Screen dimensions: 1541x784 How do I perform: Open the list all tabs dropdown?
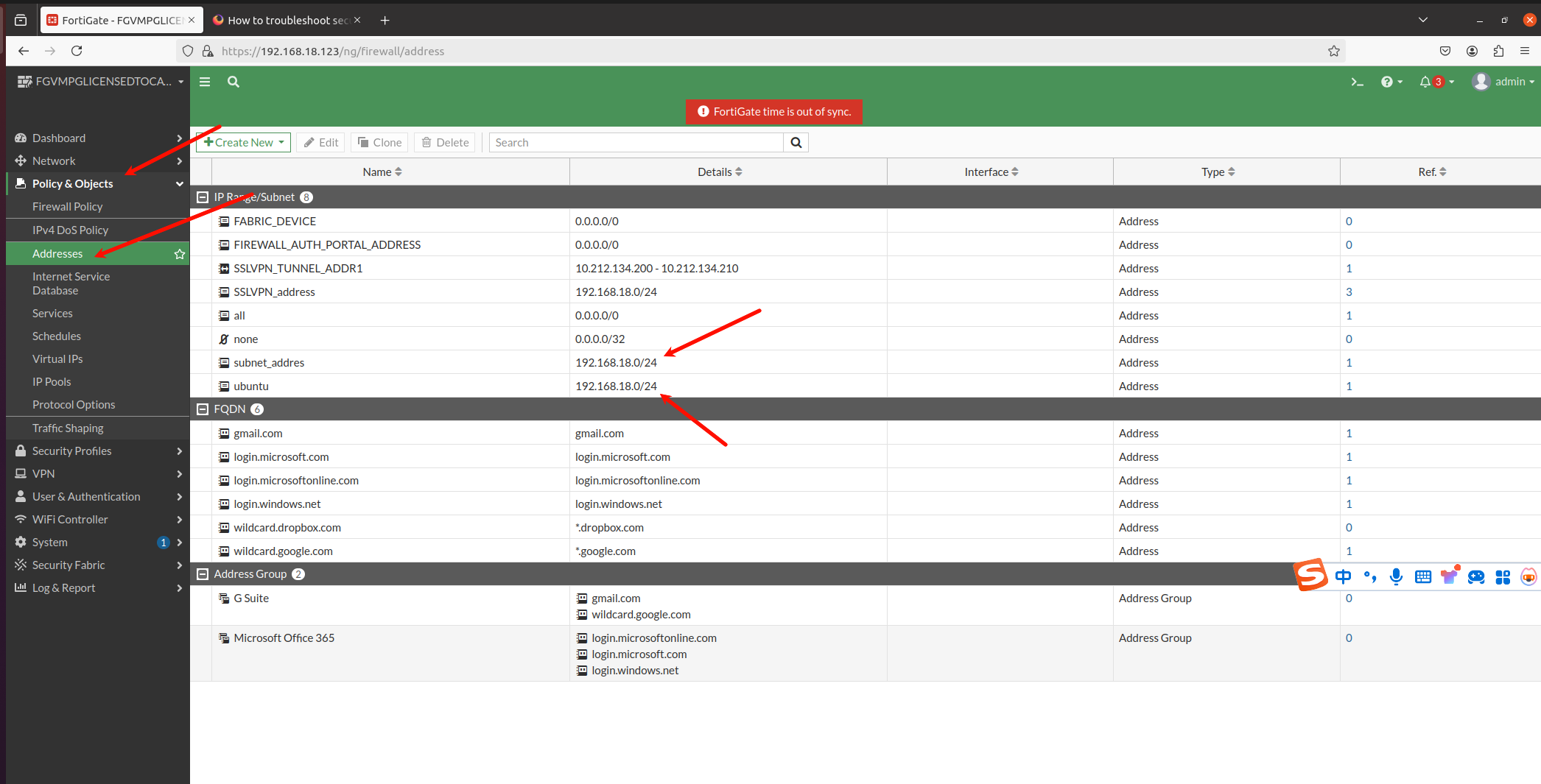(1423, 20)
